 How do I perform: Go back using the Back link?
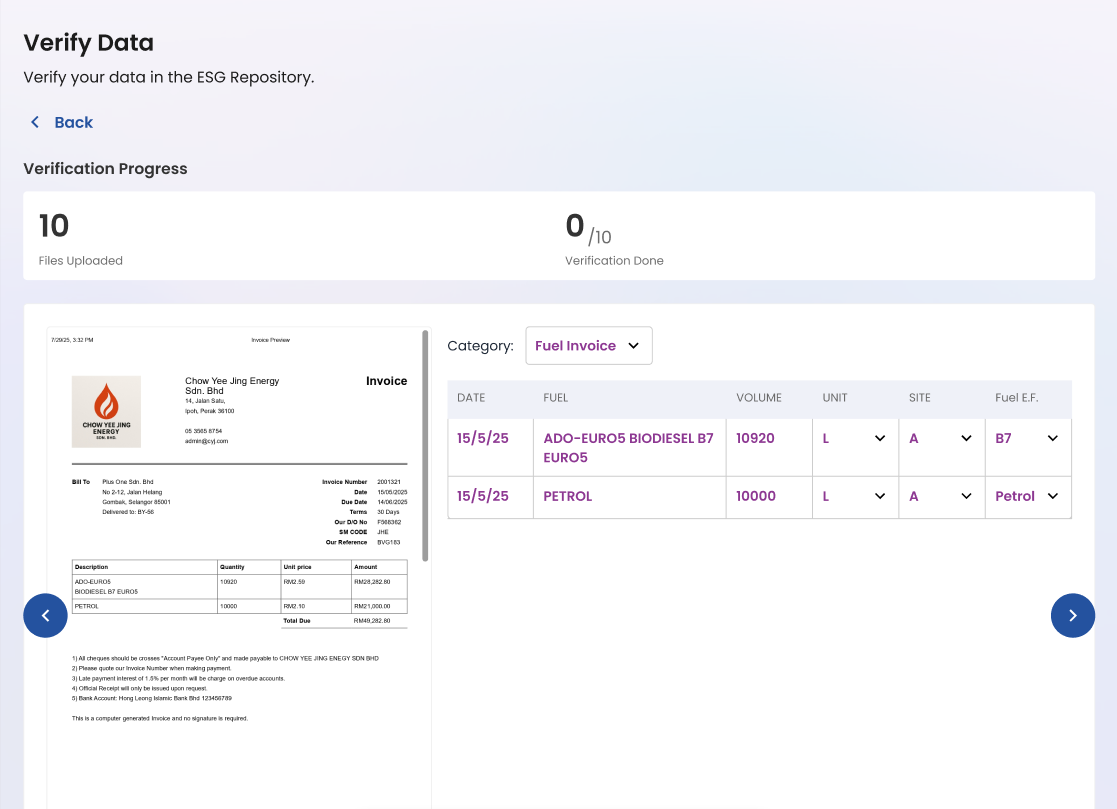click(73, 122)
